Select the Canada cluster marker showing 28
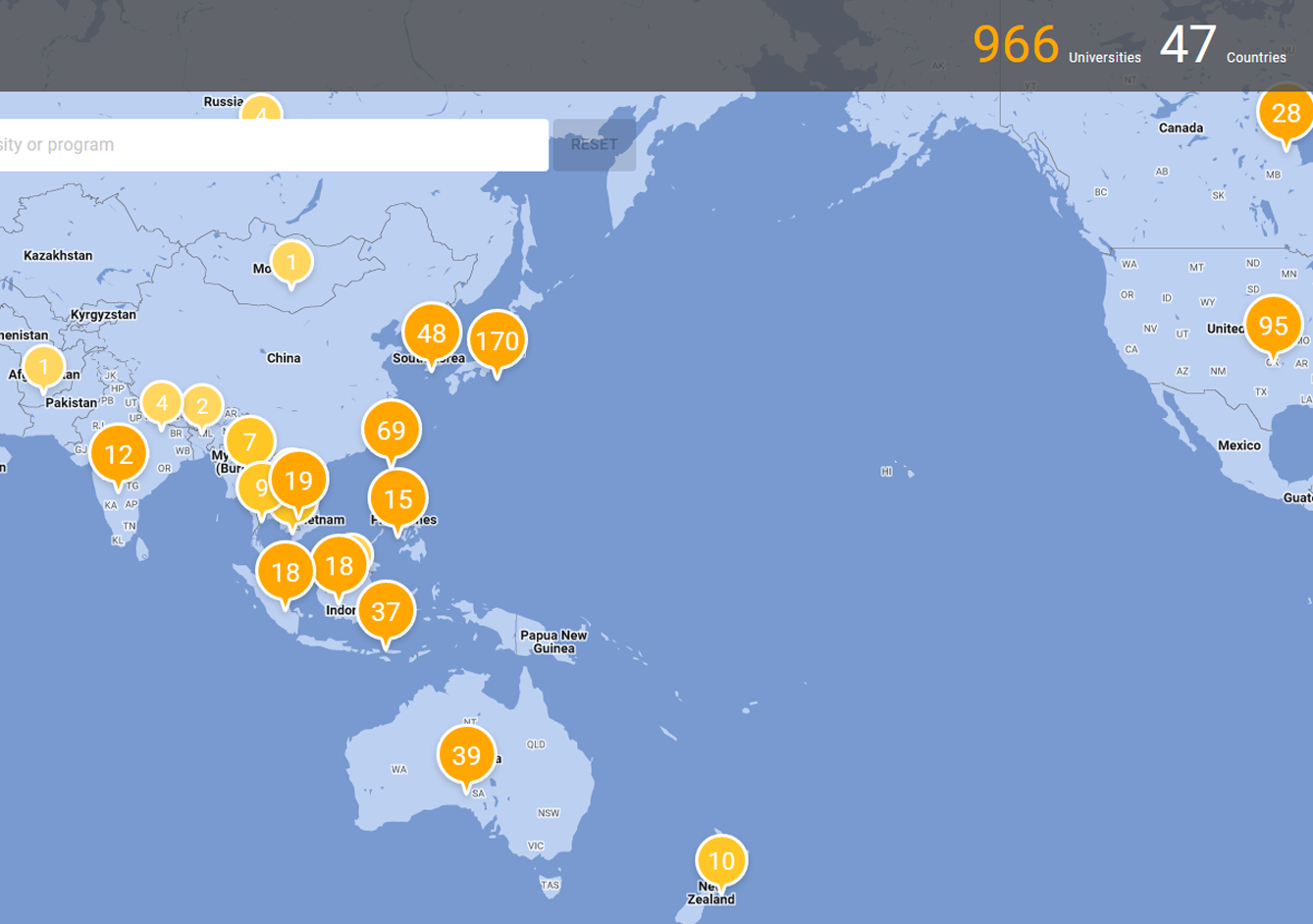The width and height of the screenshot is (1313, 924). [x=1286, y=113]
